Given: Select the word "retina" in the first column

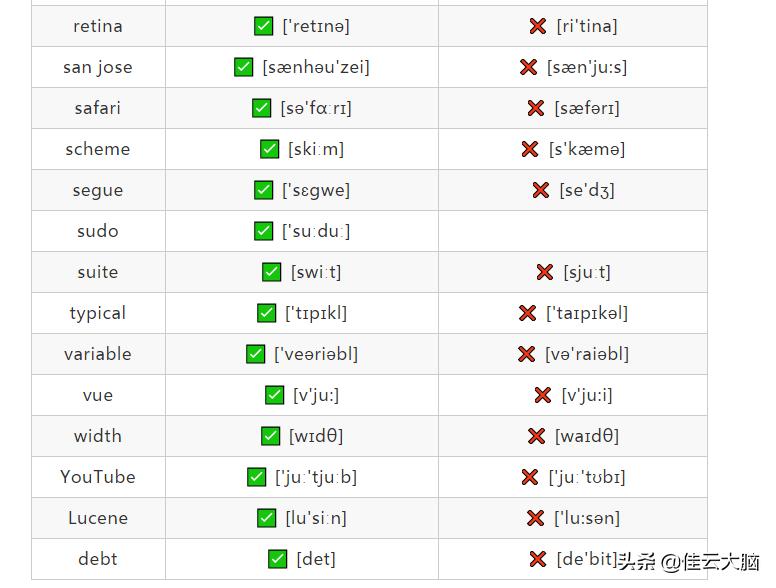Looking at the screenshot, I should 98,26.
